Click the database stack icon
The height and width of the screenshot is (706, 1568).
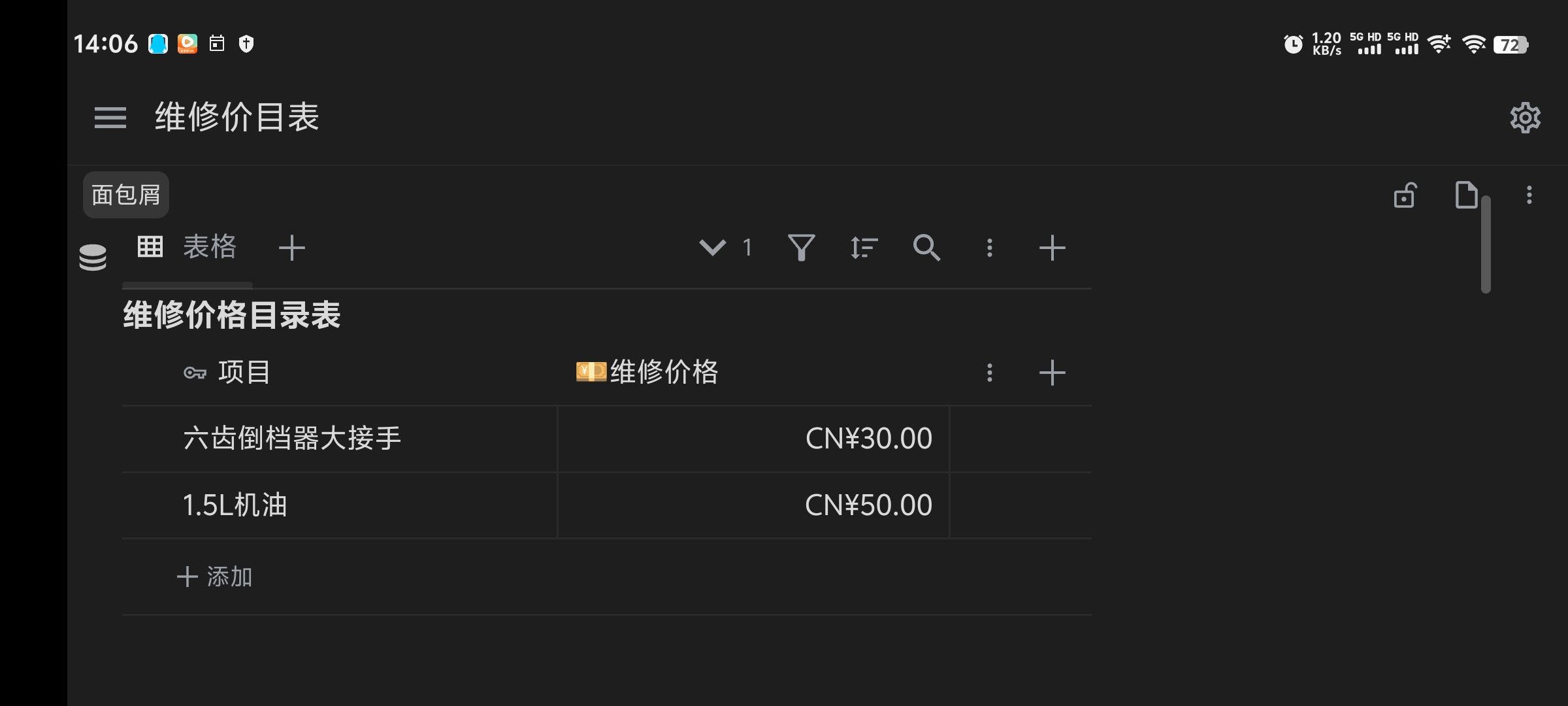pyautogui.click(x=93, y=257)
